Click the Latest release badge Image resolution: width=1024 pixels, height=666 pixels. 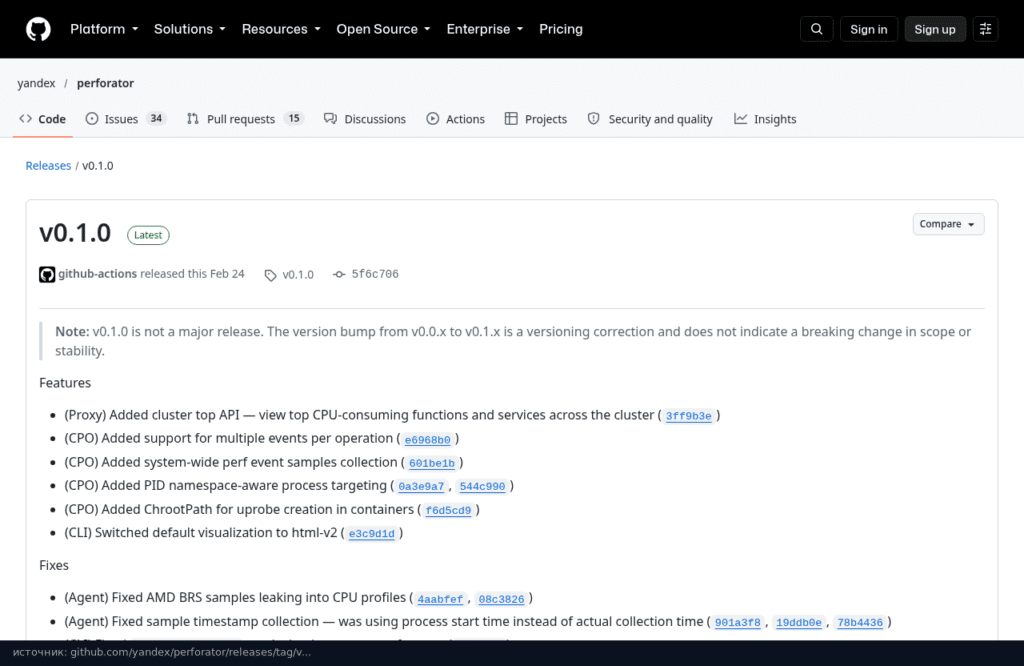pos(148,235)
